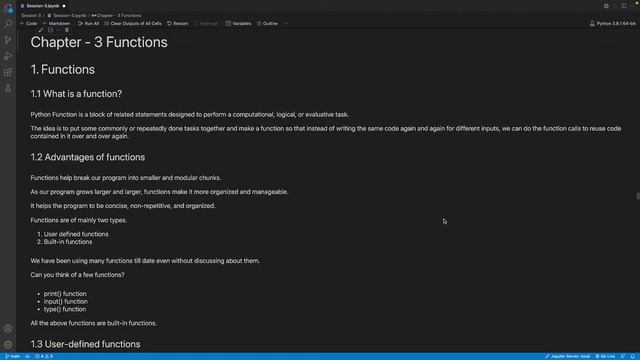Split the cell using the cell toolbar icon
The width and height of the screenshot is (640, 360).
(x=50, y=30)
